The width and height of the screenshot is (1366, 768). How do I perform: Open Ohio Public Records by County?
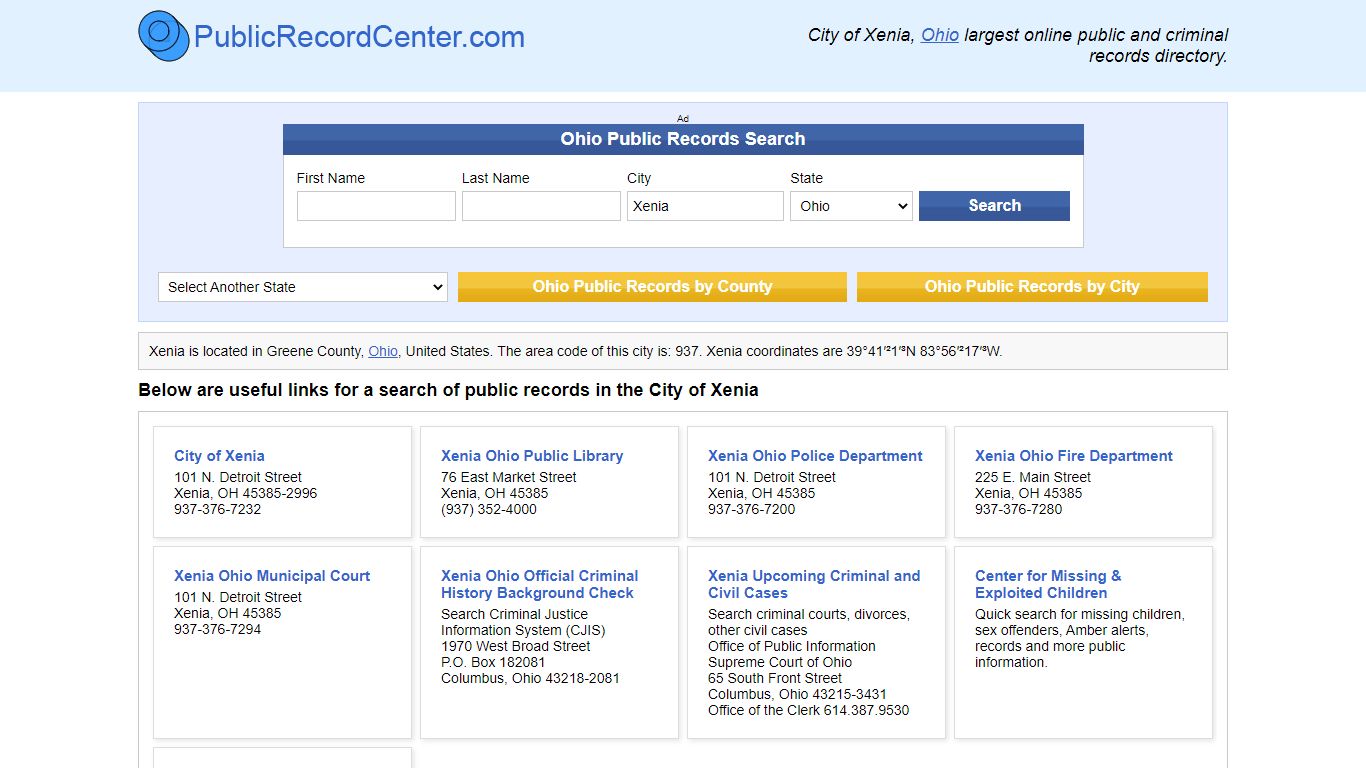tap(652, 287)
